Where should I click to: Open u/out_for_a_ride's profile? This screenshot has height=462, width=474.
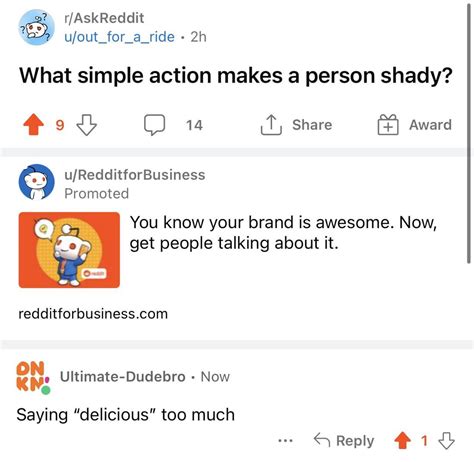click(x=119, y=37)
